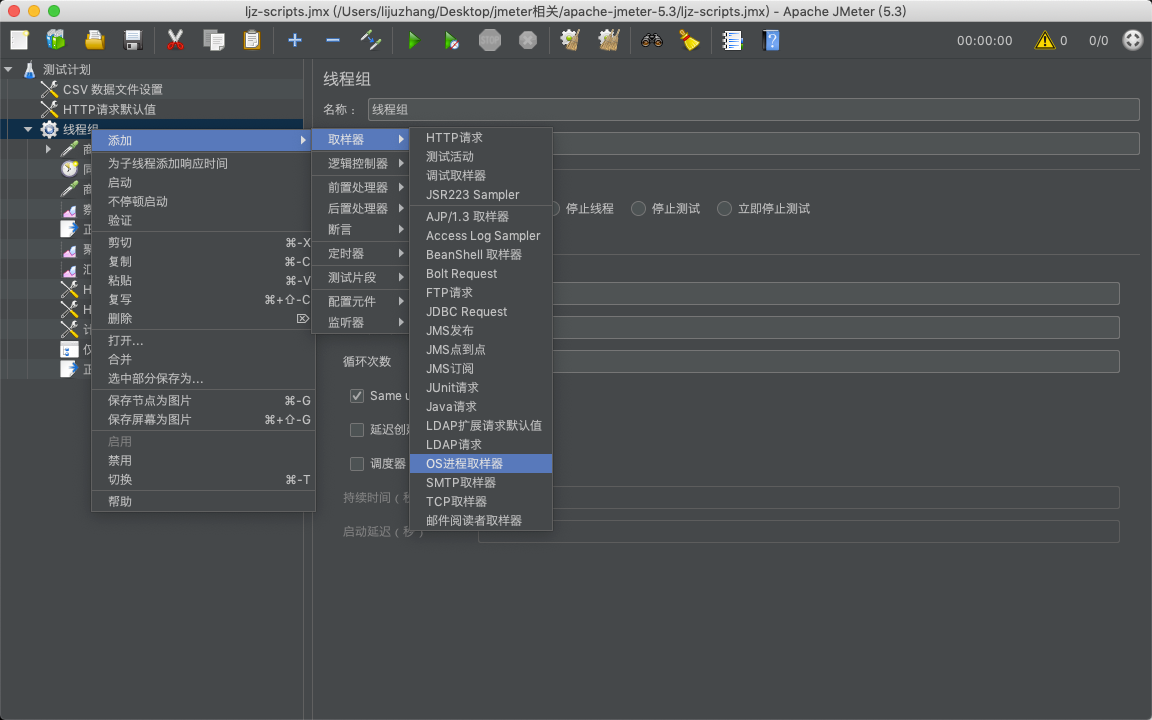Click 选中部分保存为... menu entry
This screenshot has width=1152, height=720.
204,379
